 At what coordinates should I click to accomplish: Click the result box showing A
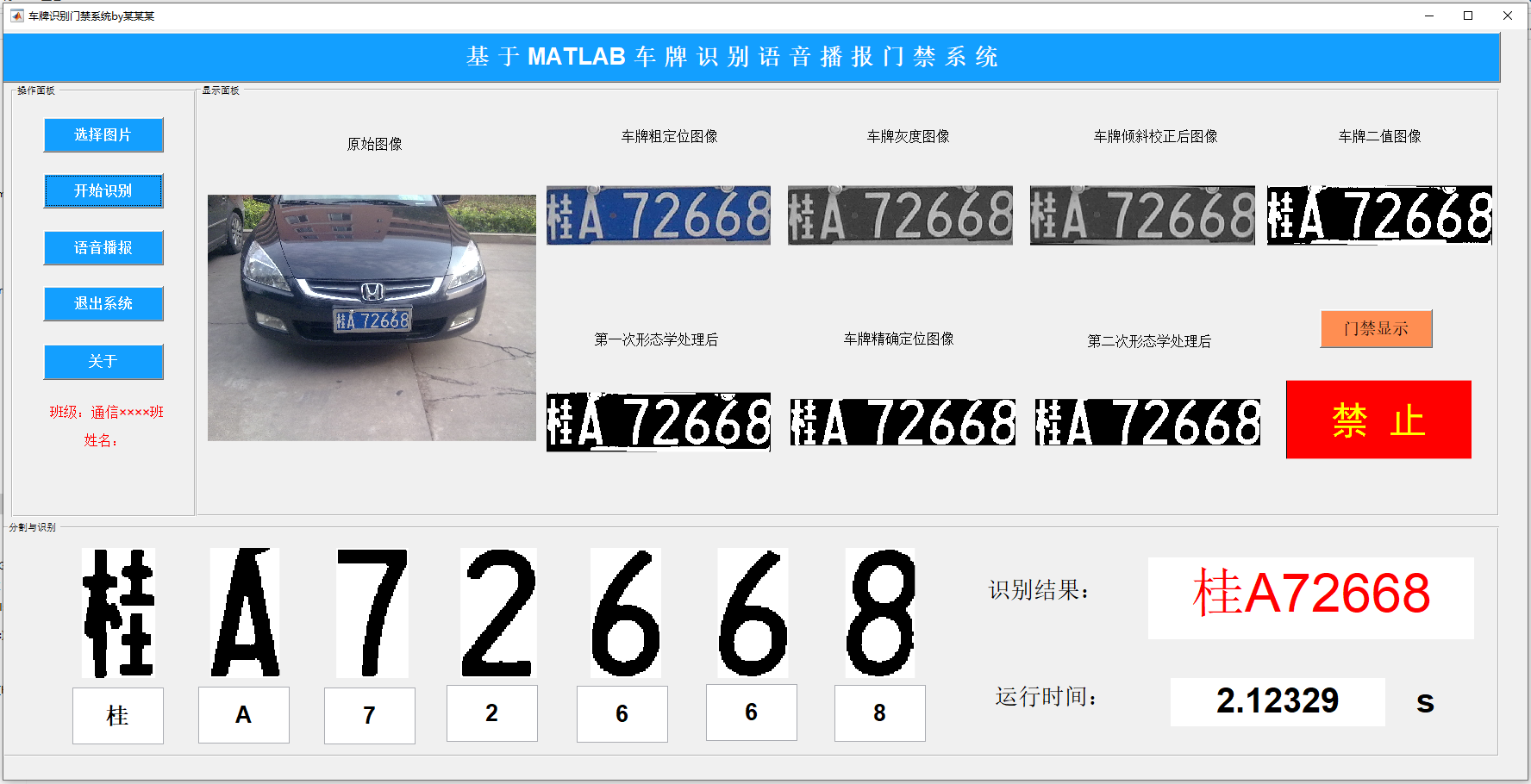[x=244, y=715]
